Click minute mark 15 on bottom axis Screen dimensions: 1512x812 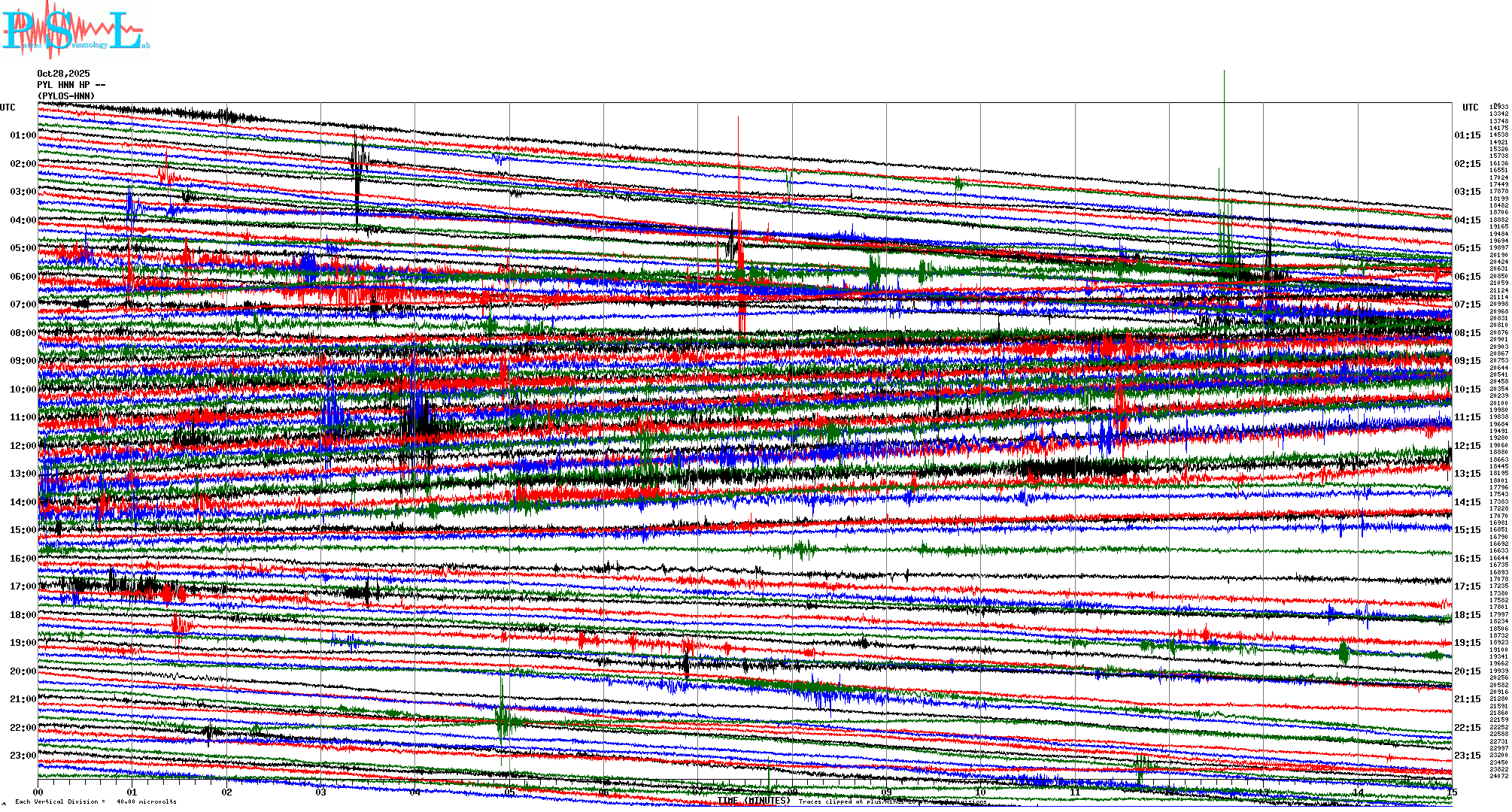(x=1451, y=792)
